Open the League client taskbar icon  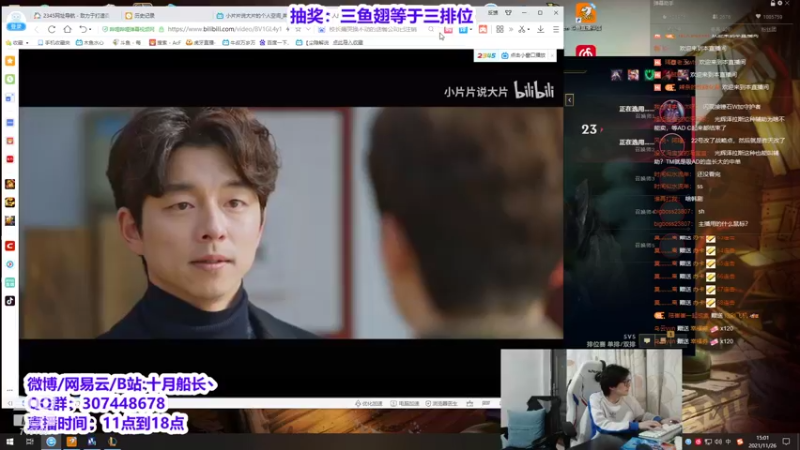point(112,441)
